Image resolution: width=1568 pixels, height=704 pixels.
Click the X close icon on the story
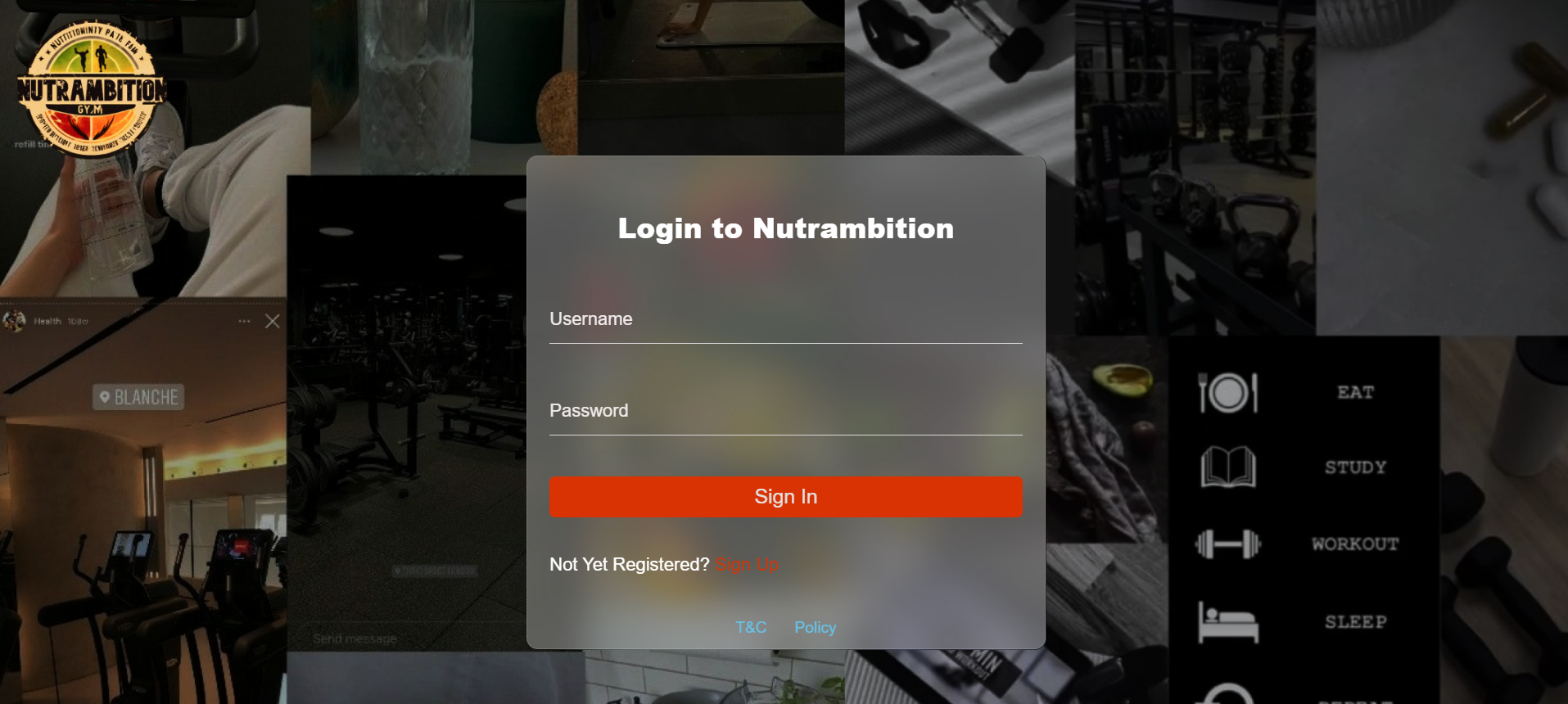tap(273, 322)
